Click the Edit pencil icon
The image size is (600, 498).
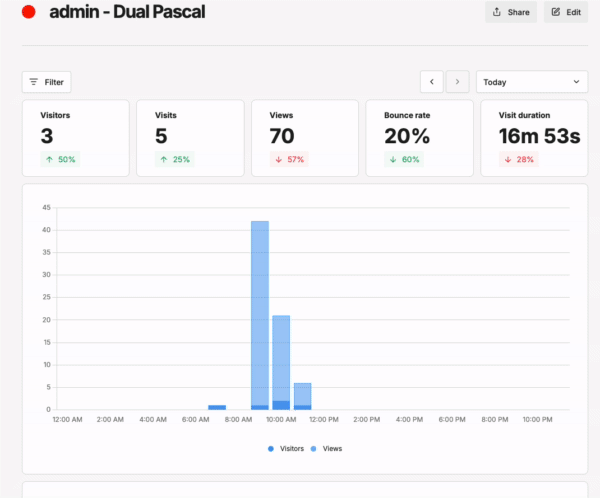(556, 12)
